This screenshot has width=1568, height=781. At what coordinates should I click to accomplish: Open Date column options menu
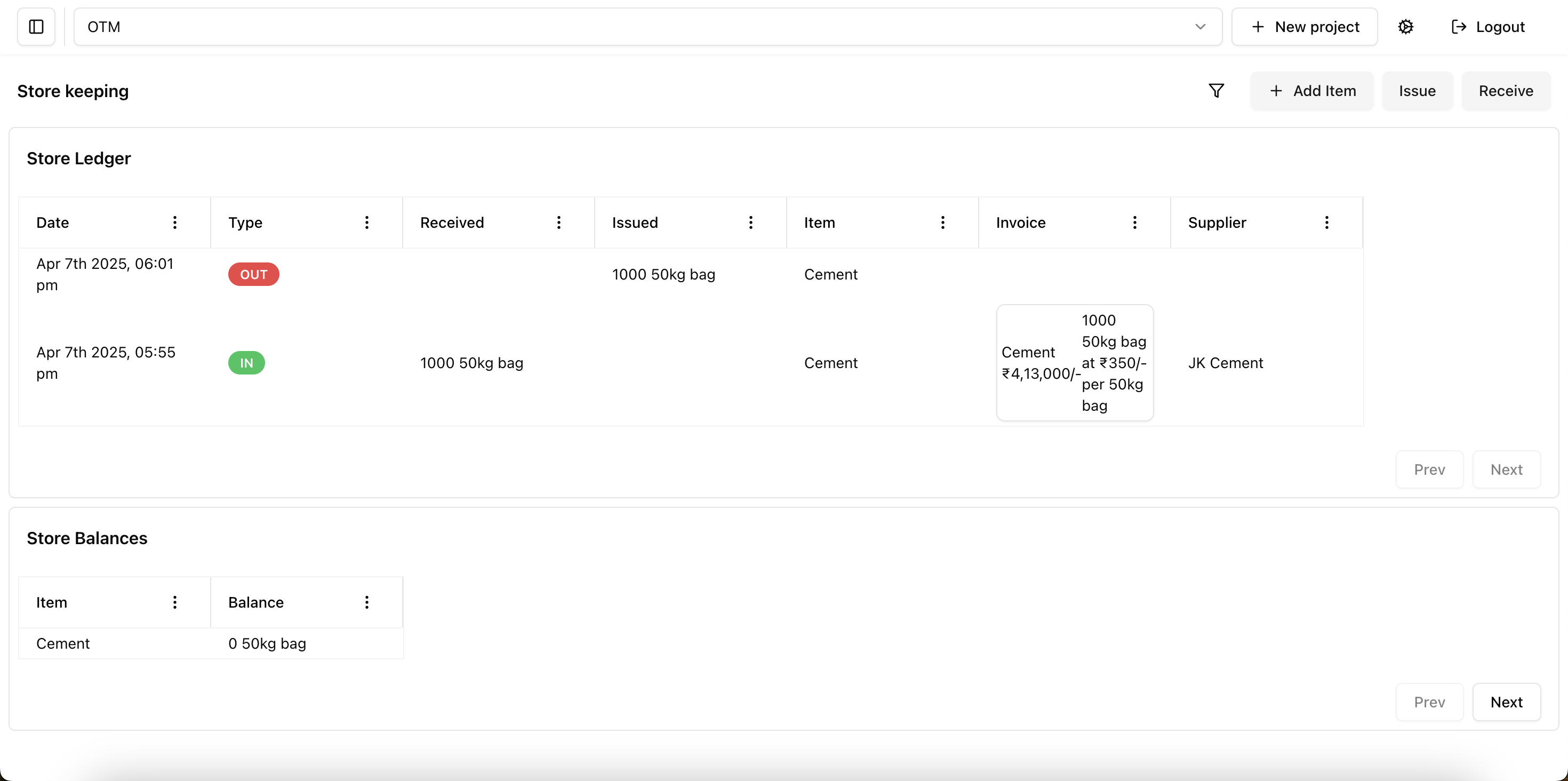point(175,222)
